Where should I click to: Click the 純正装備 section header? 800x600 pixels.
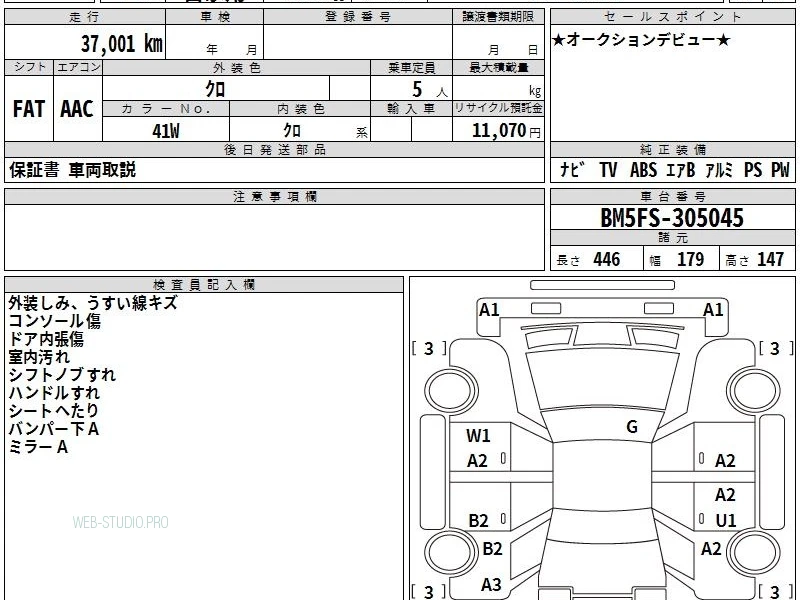pyautogui.click(x=673, y=149)
